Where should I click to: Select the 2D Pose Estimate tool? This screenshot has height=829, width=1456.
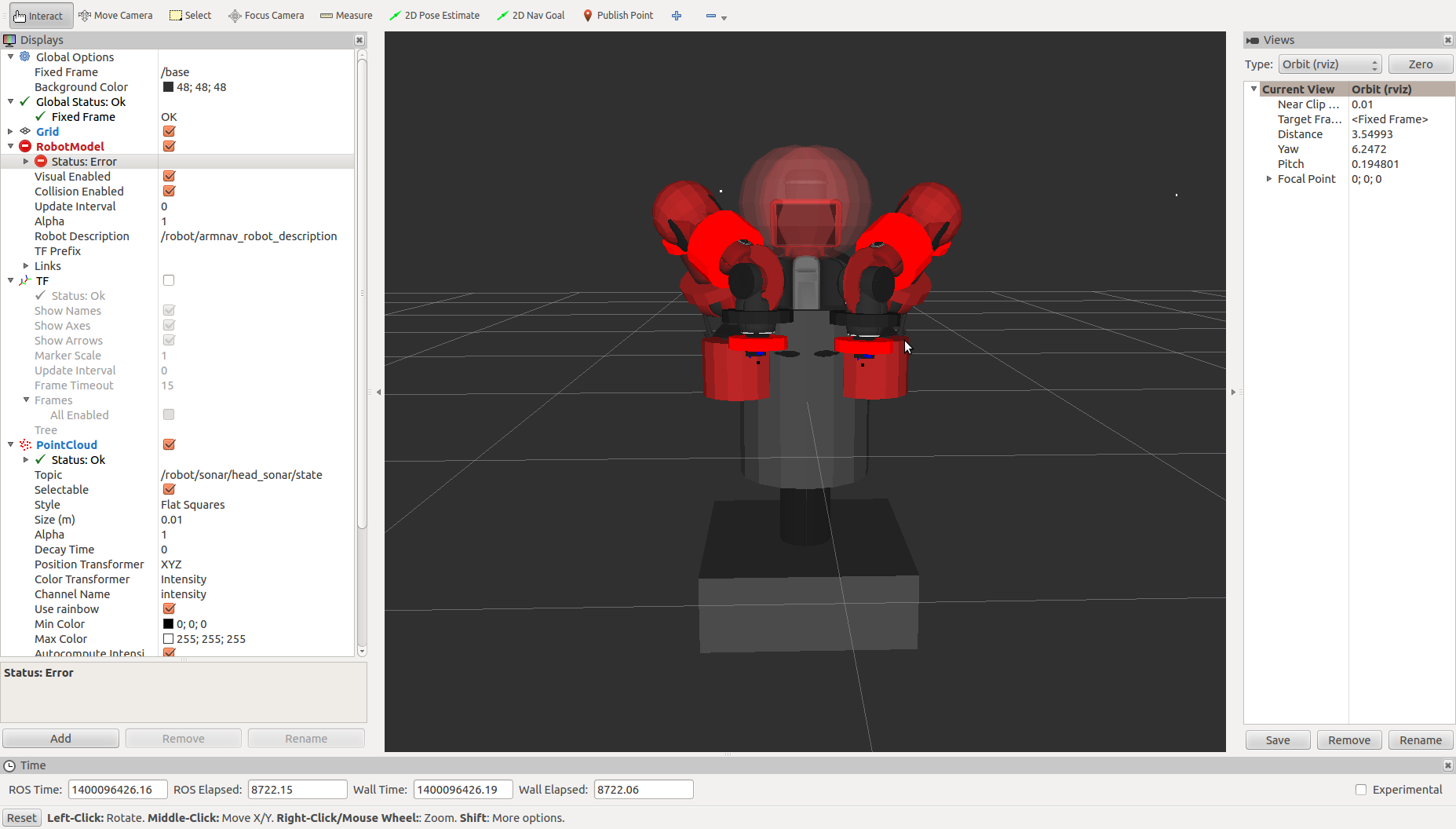coord(434,16)
